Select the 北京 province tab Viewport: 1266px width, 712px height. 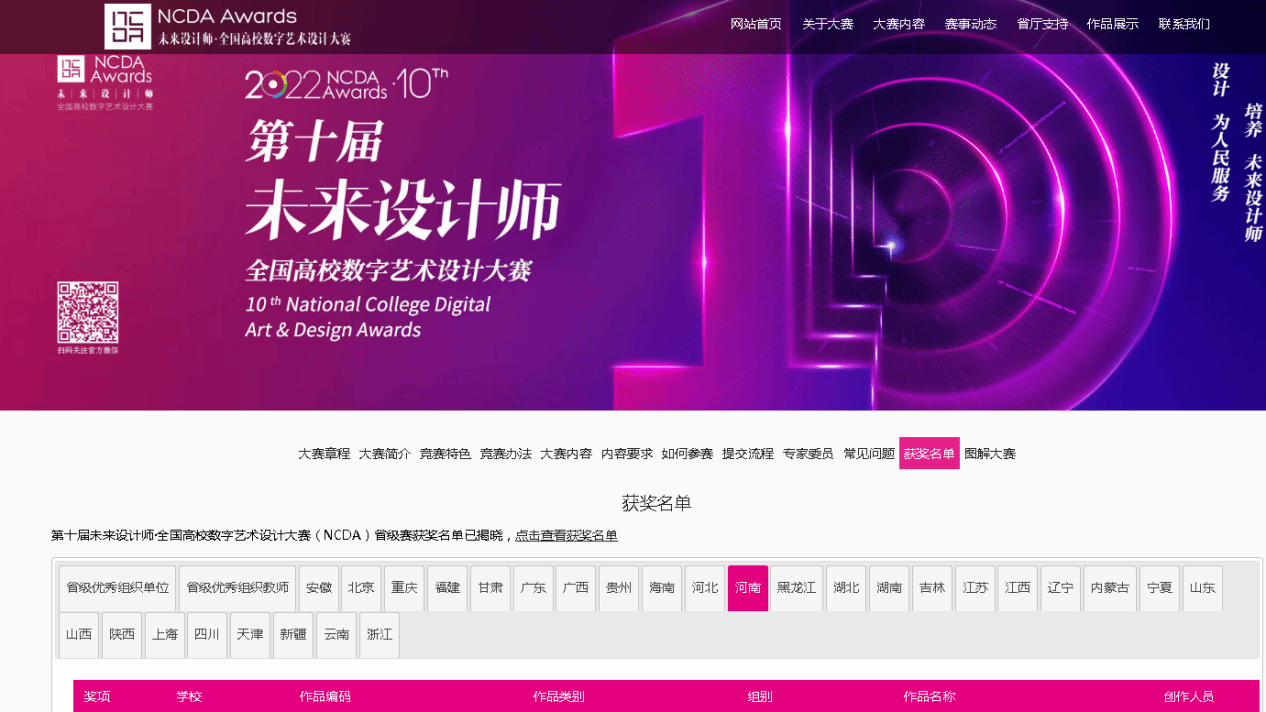(x=361, y=588)
